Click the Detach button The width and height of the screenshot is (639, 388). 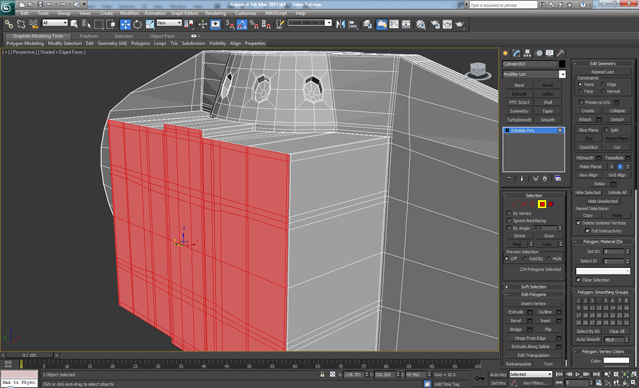tap(617, 119)
